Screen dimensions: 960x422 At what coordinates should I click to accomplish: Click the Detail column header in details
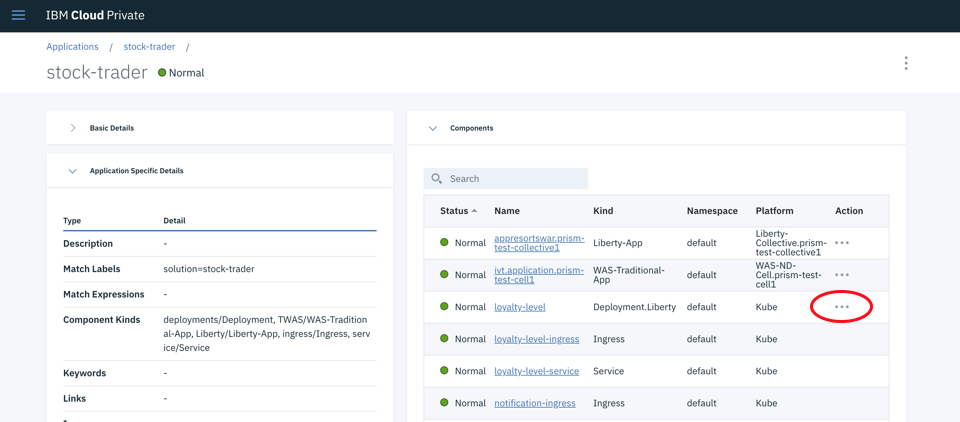point(174,220)
